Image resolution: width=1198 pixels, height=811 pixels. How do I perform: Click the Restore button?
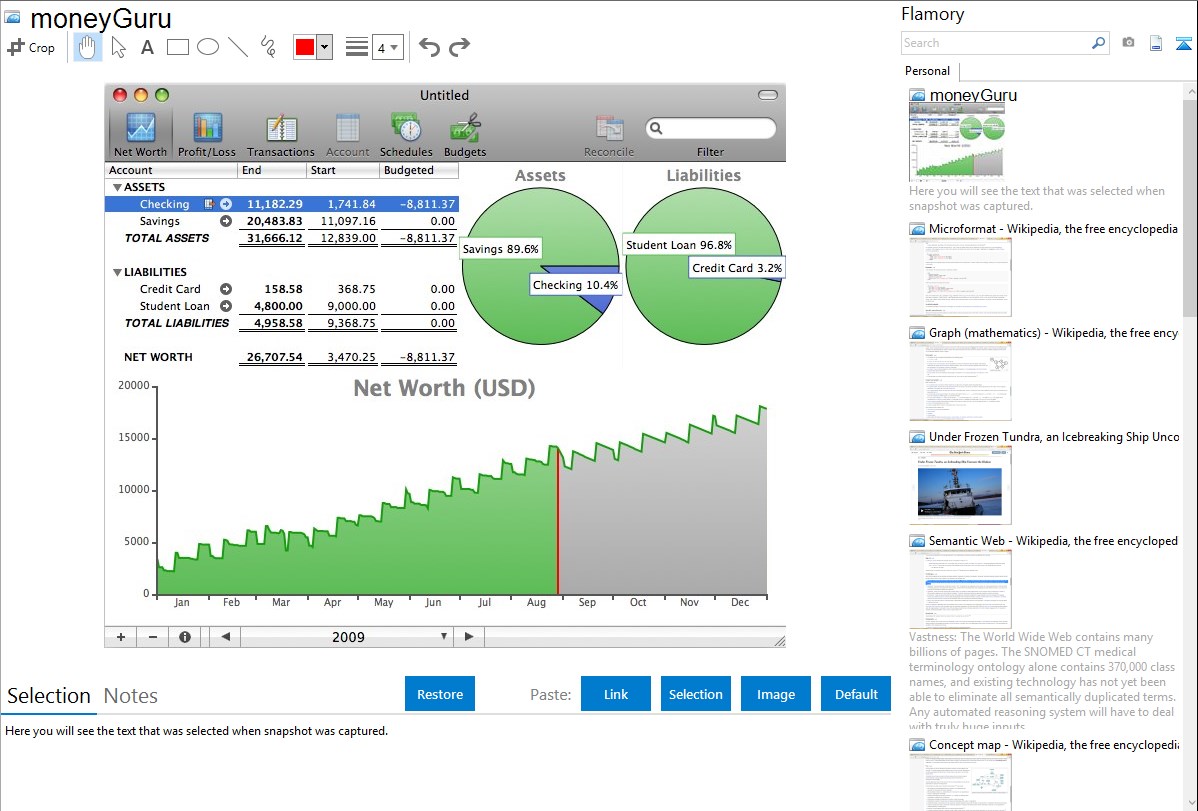pos(440,694)
